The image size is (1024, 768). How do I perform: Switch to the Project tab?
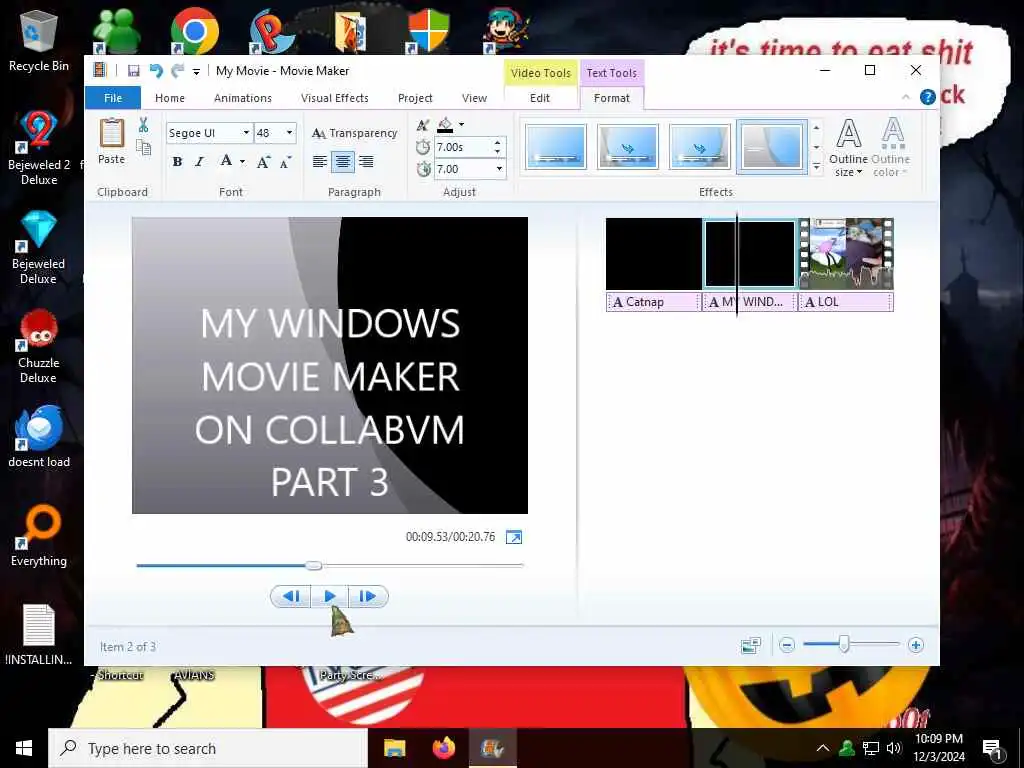pyautogui.click(x=415, y=98)
